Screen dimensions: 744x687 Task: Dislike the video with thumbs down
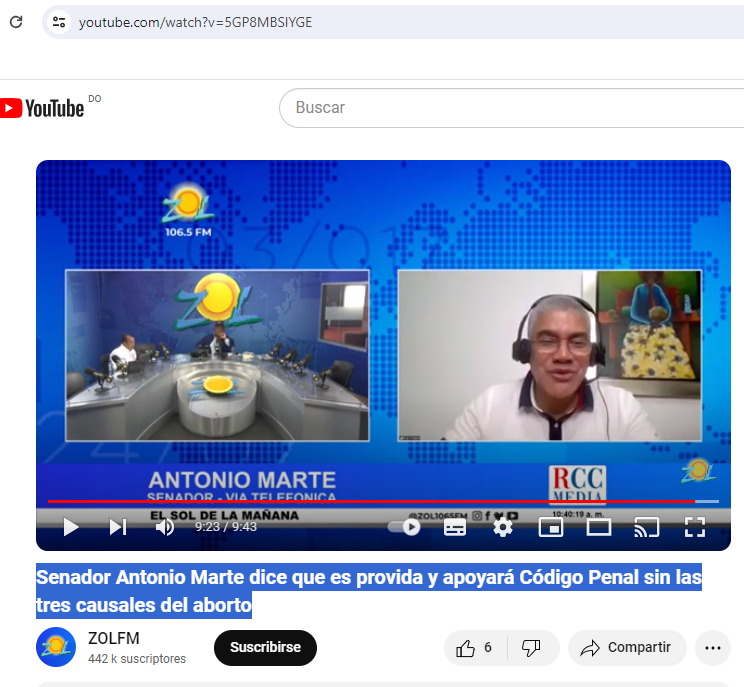531,648
